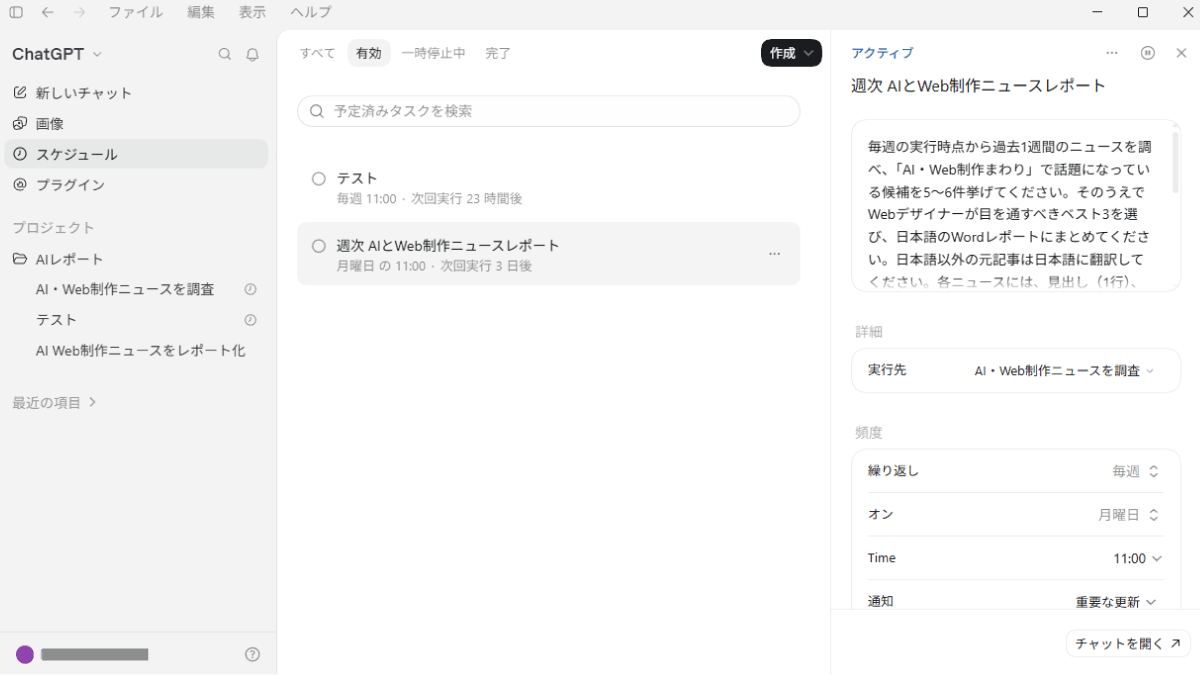Click the プラグイン icon in sidebar
The height and width of the screenshot is (675, 1200).
tap(20, 185)
